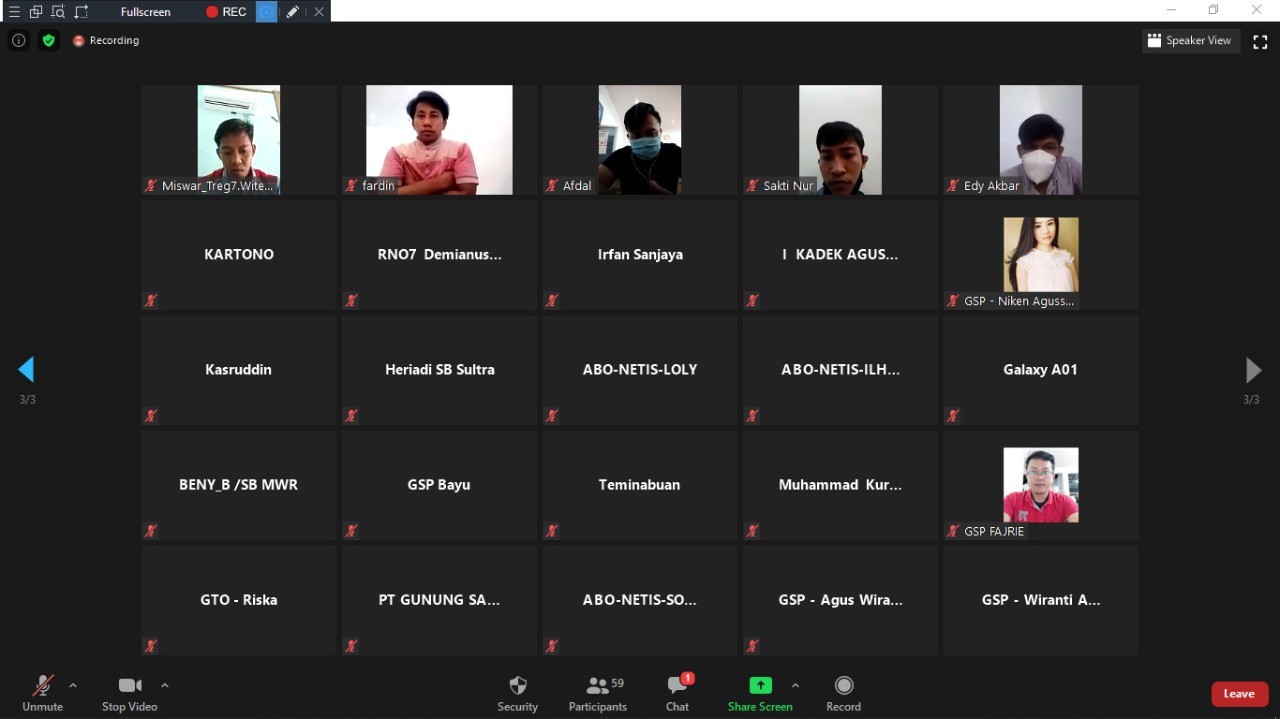Select the region search capture icon
The height and width of the screenshot is (719, 1280).
[x=58, y=12]
